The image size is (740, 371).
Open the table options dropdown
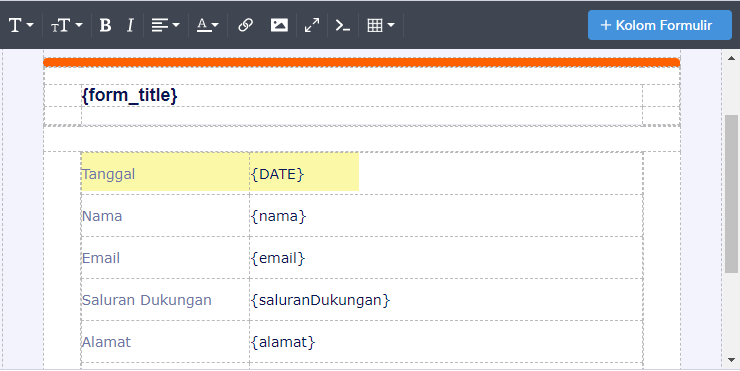[380, 25]
